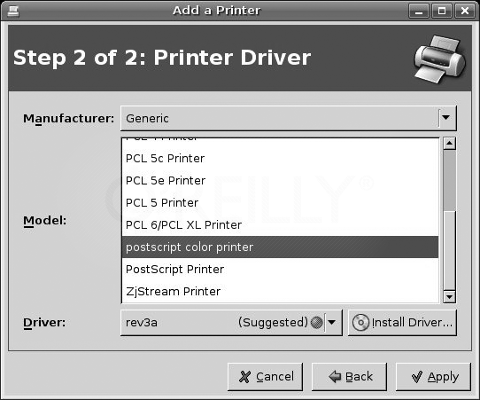Image resolution: width=480 pixels, height=400 pixels.
Task: Click the CD icon on Install Driver button
Action: pyautogui.click(x=360, y=322)
